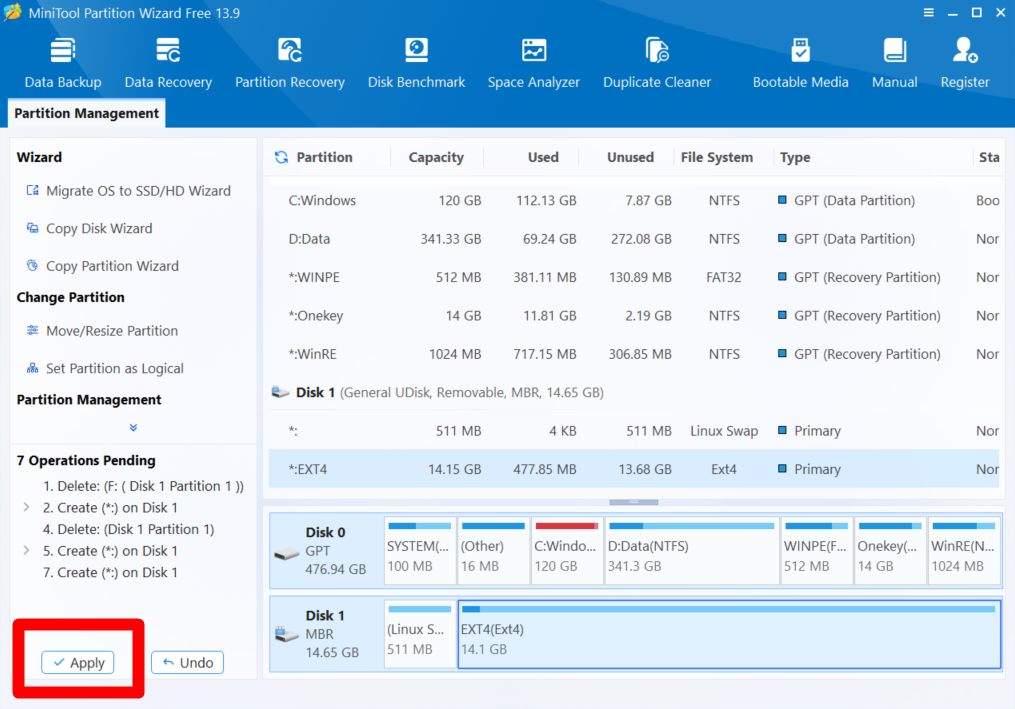Start the Disk Benchmark tool
The width and height of the screenshot is (1015, 709).
[x=416, y=63]
